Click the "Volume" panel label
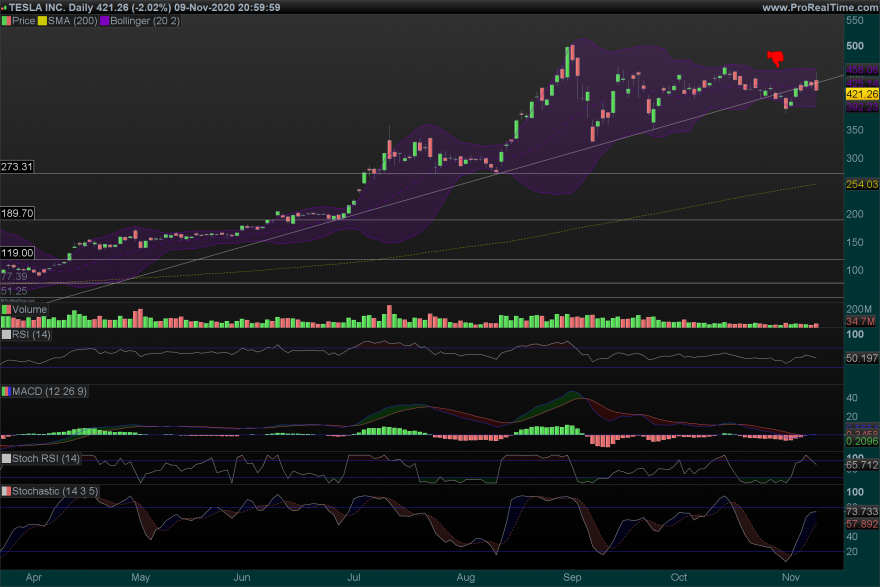The width and height of the screenshot is (880, 587). point(29,309)
